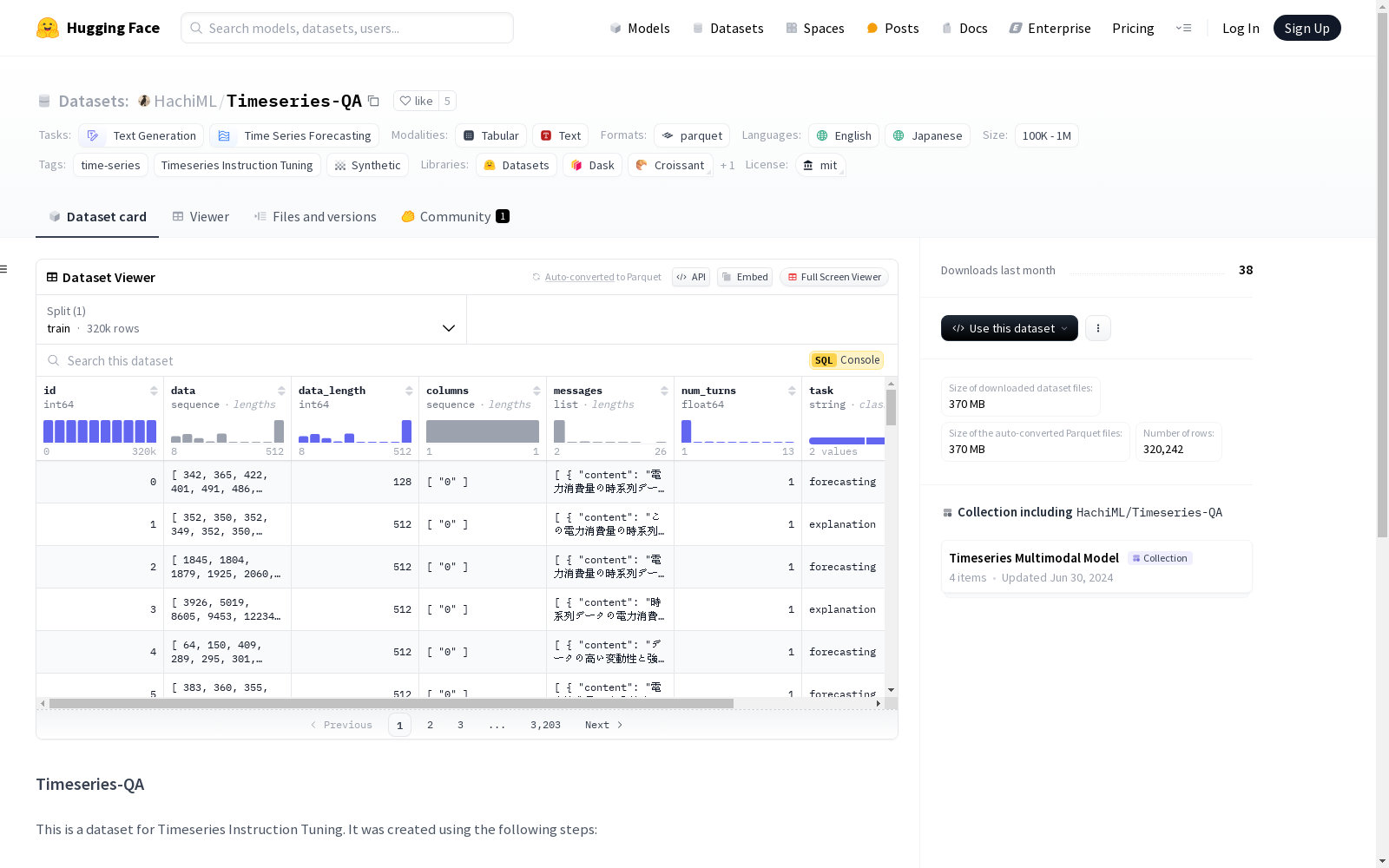
Task: Sort the columns column
Action: 537,391
